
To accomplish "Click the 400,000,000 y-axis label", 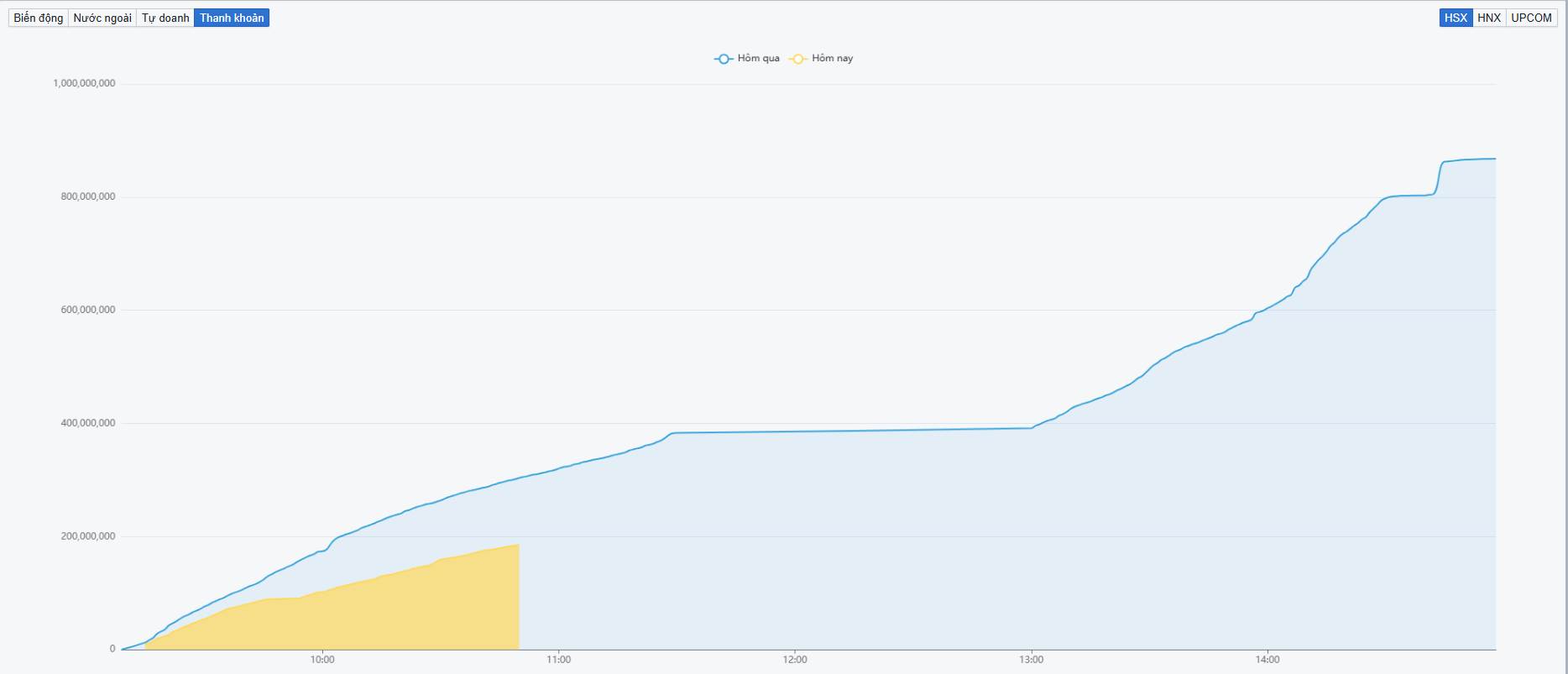I will point(88,423).
